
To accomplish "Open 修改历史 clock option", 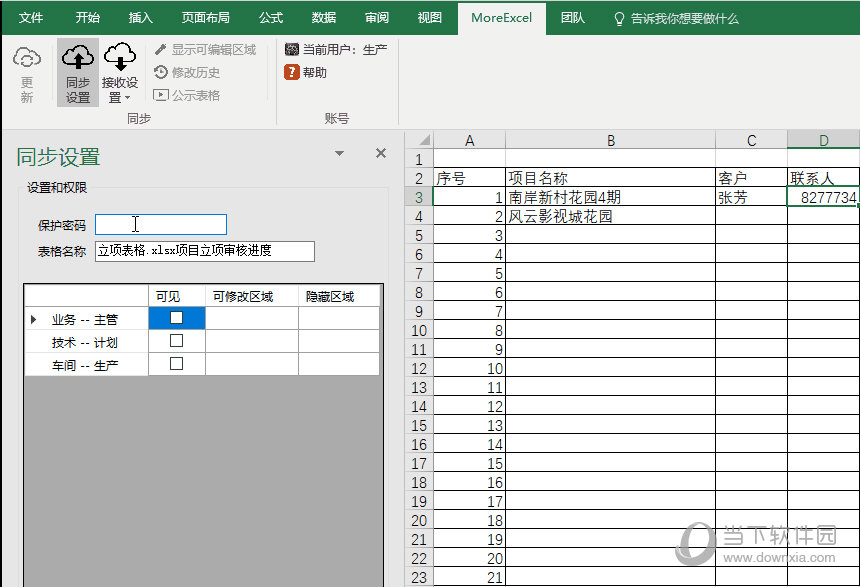I will tap(187, 72).
